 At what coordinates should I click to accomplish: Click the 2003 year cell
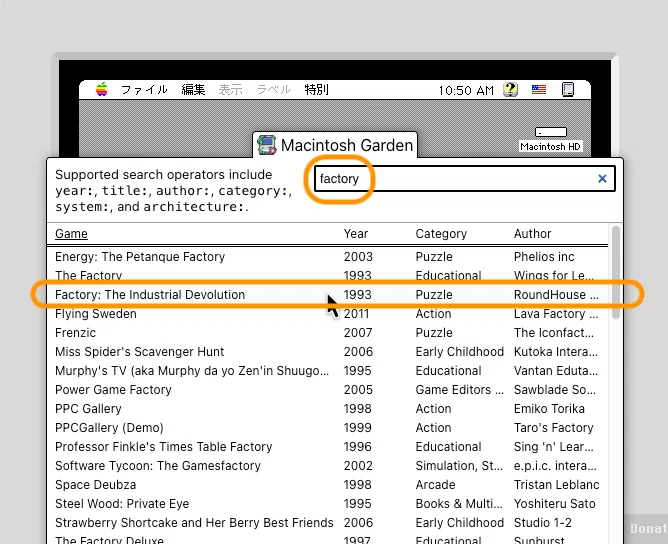[x=358, y=256]
